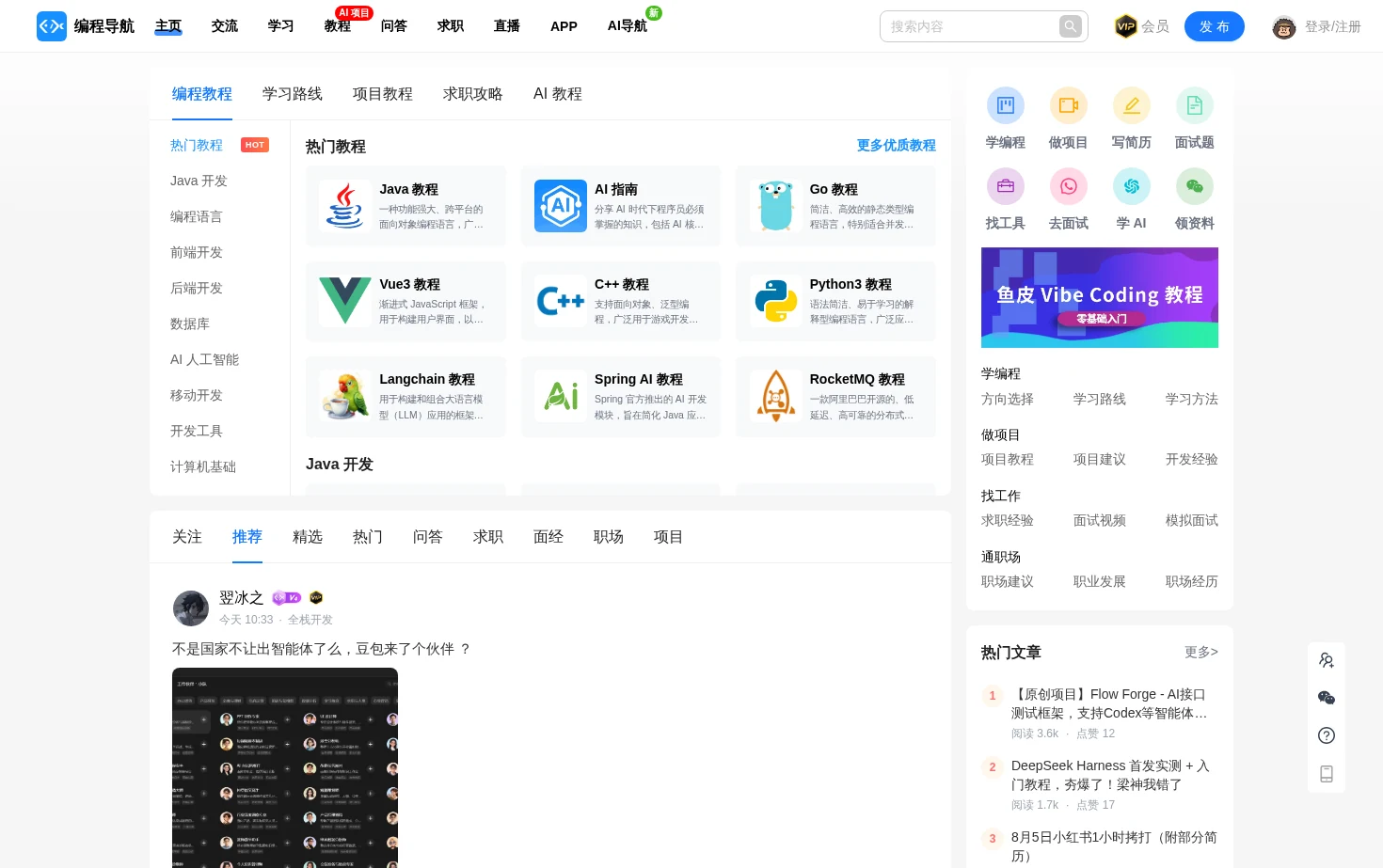Image resolution: width=1383 pixels, height=868 pixels.
Task: Open the 面试题 shortcut icon
Action: 1194,105
